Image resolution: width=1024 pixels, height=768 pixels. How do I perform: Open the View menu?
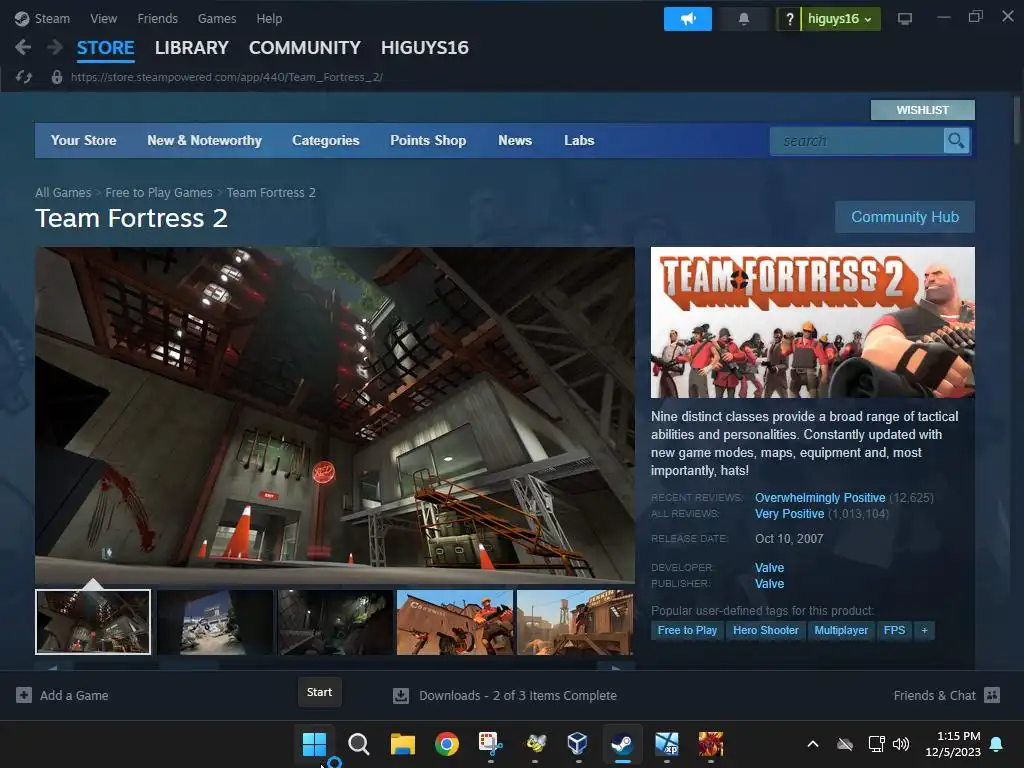[103, 18]
